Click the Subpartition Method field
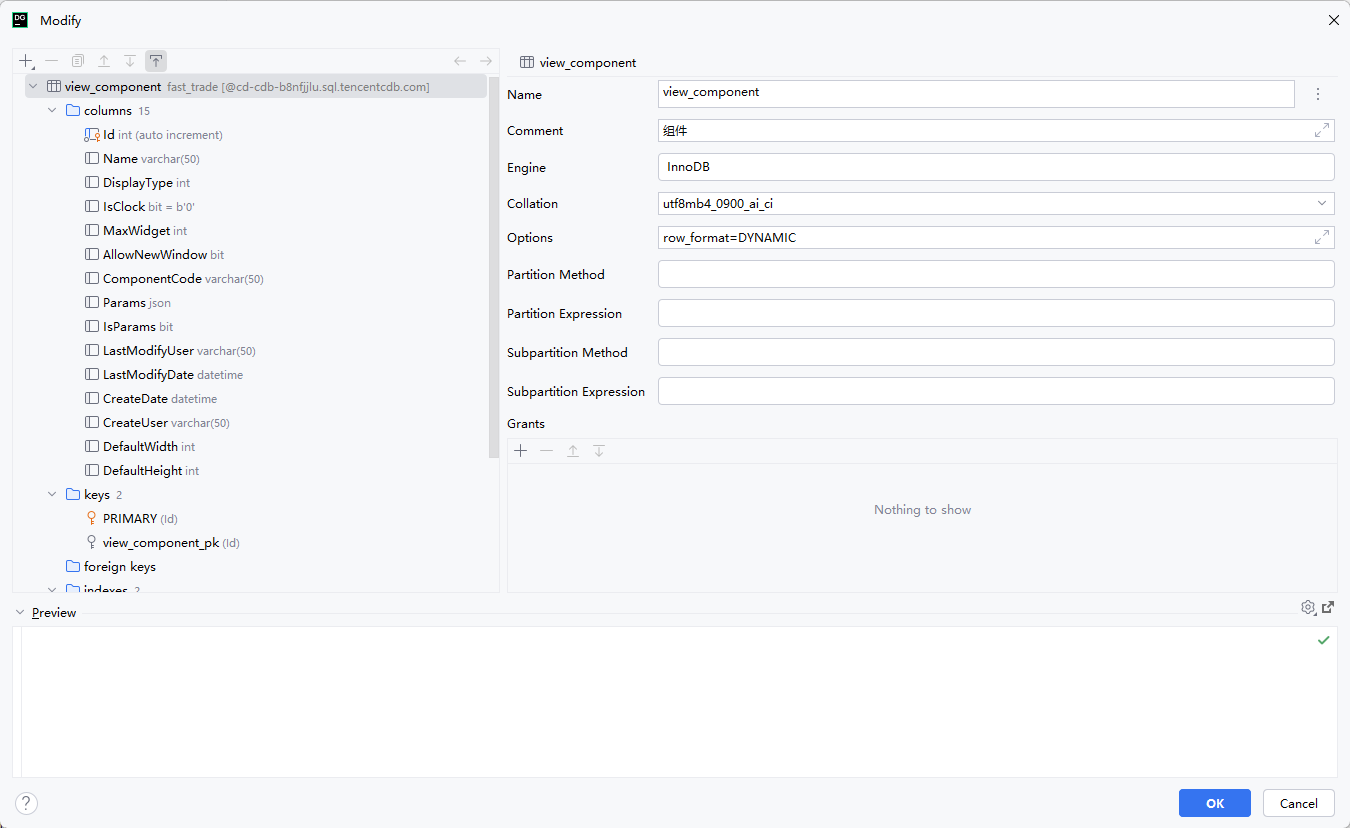Viewport: 1350px width, 828px height. coord(996,352)
